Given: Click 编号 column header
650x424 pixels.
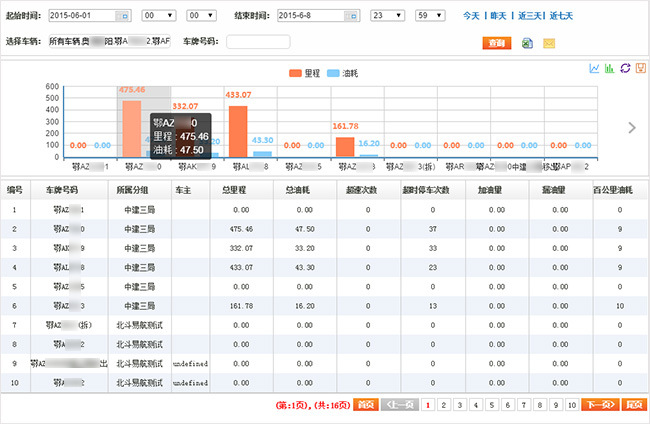Looking at the screenshot, I should point(15,190).
